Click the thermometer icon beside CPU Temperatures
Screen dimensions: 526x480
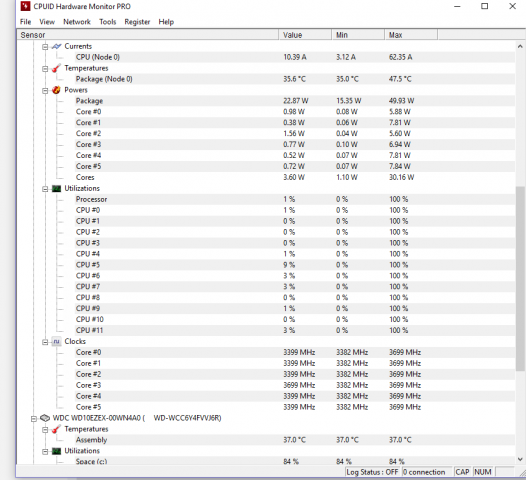pos(56,68)
